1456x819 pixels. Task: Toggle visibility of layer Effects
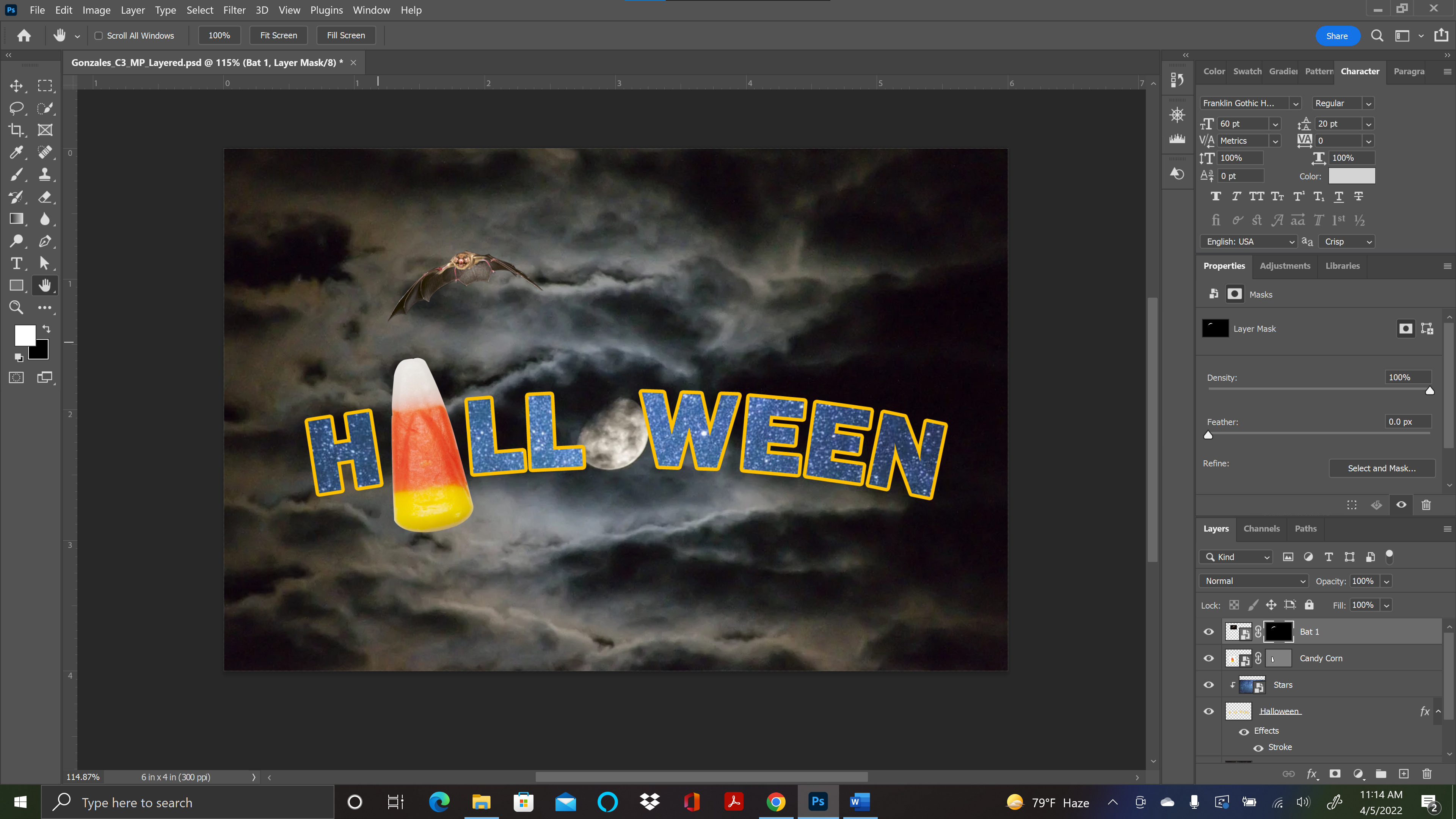point(1244,731)
